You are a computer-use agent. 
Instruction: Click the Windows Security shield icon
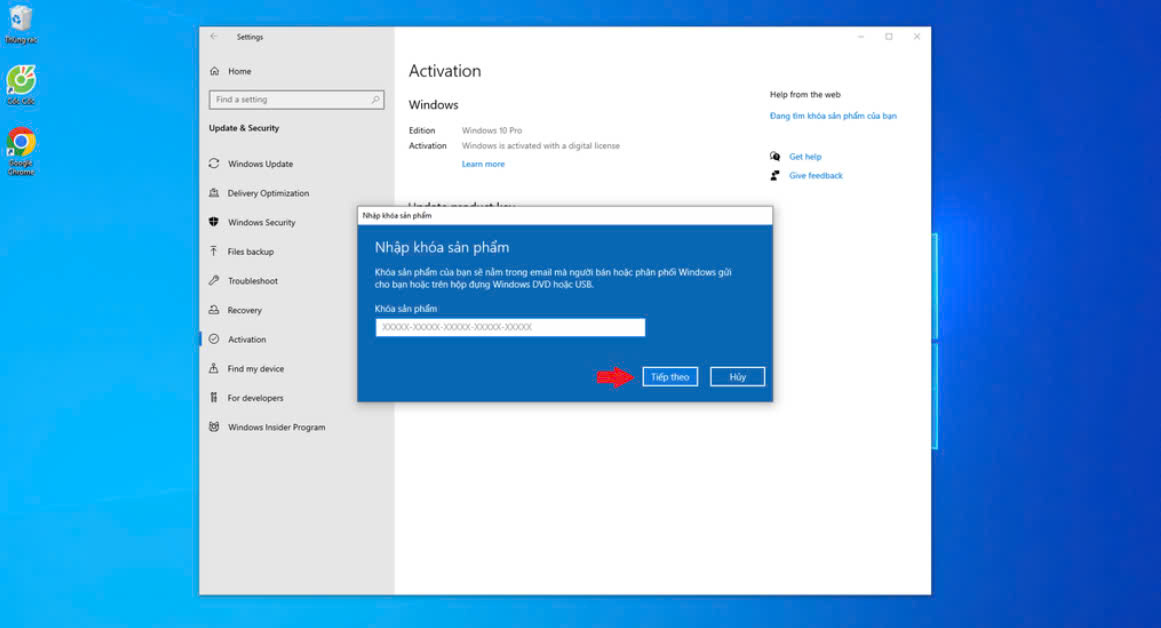[x=214, y=221]
